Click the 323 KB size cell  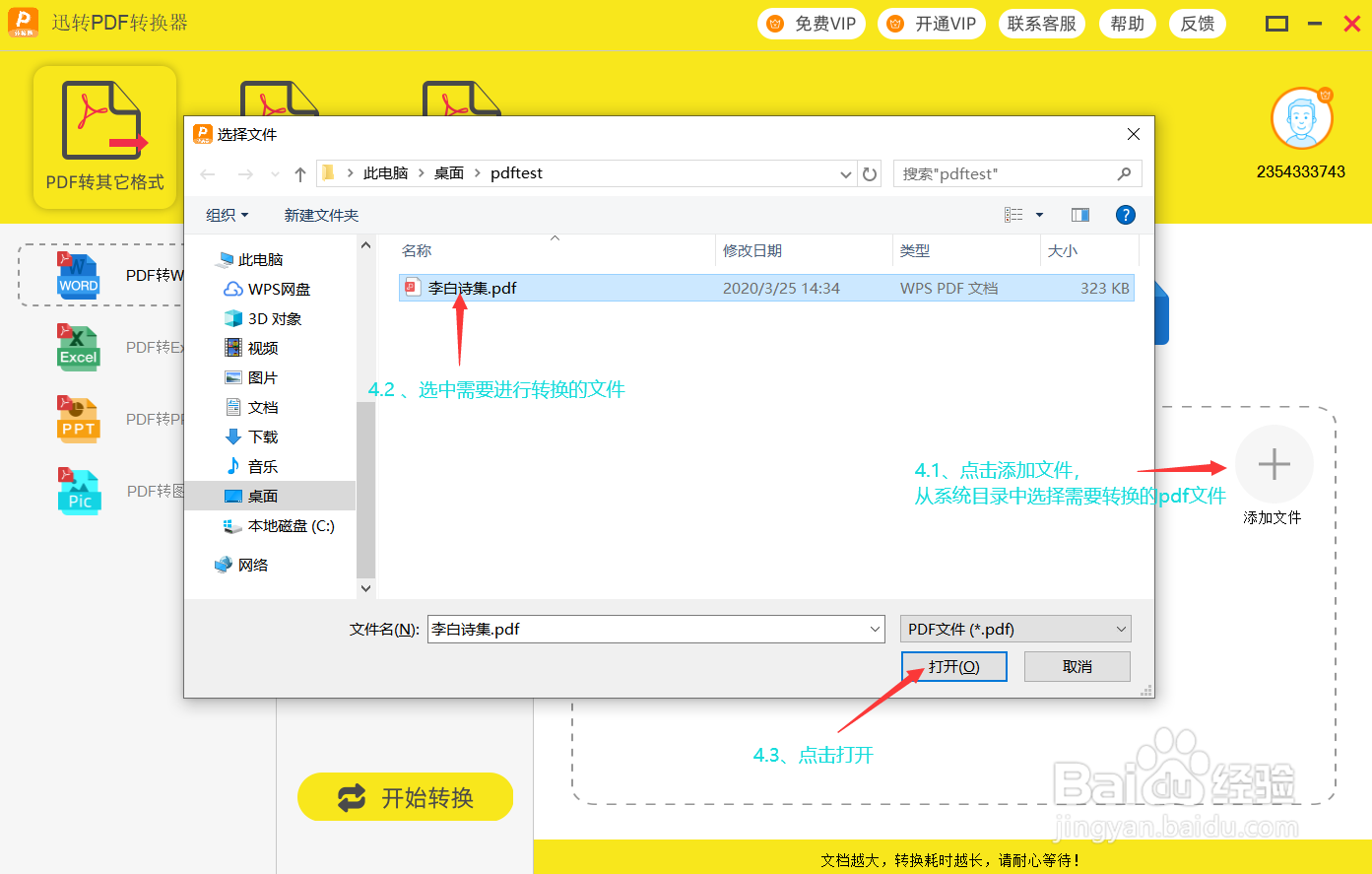pyautogui.click(x=1105, y=289)
